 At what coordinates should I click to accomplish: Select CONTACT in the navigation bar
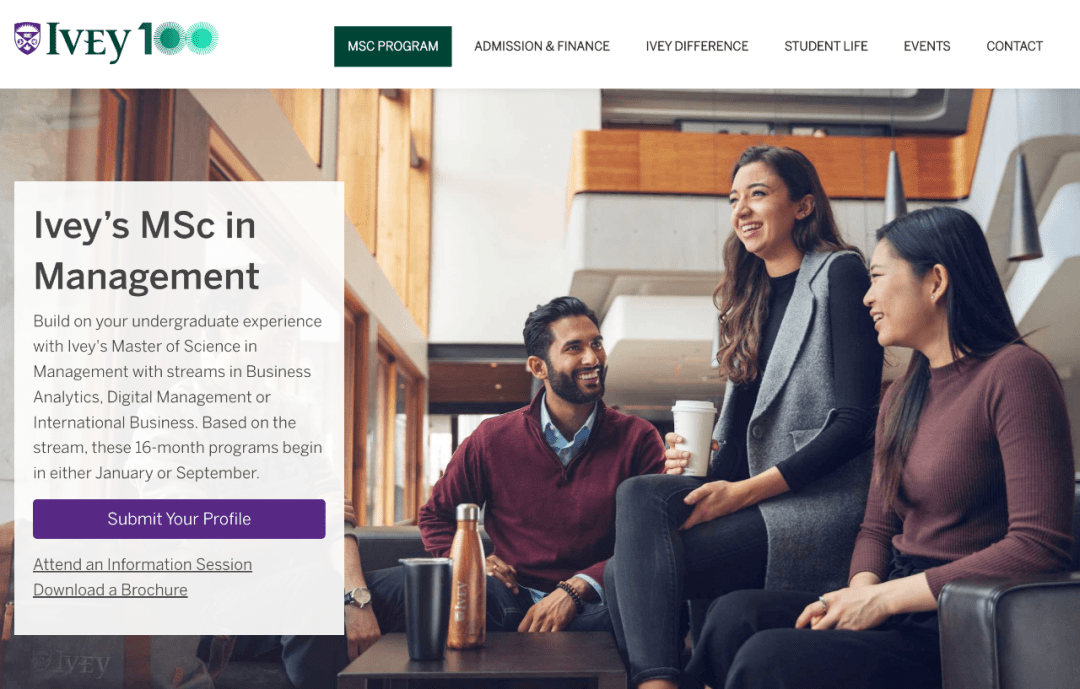pos(1015,46)
